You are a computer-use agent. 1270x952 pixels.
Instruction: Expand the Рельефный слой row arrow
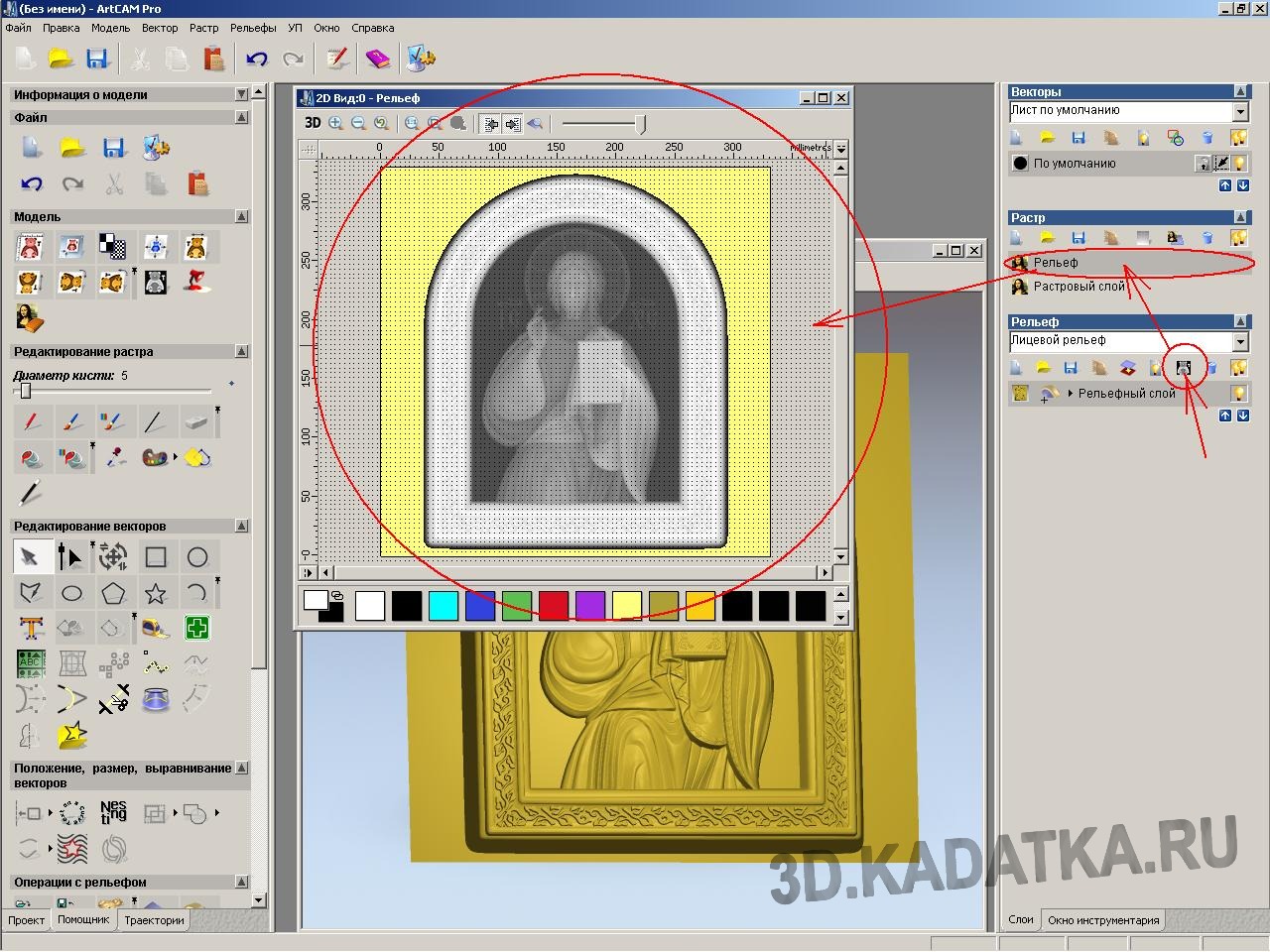click(1070, 394)
